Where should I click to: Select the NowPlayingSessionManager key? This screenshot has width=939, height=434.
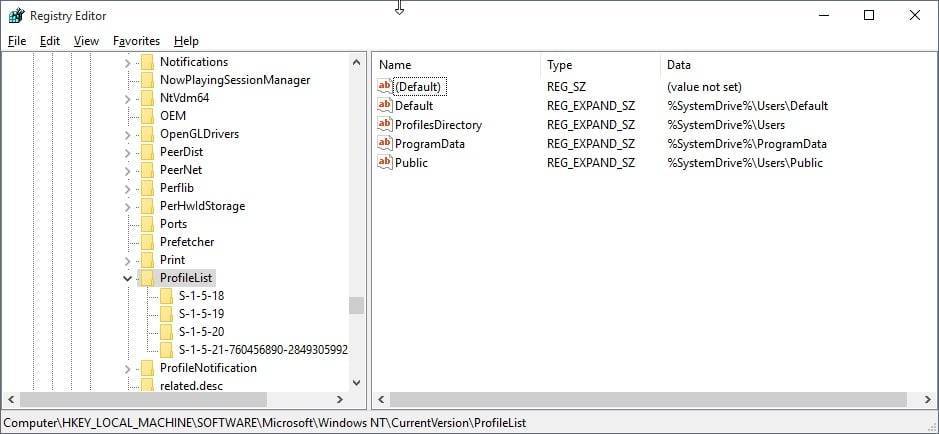click(234, 80)
